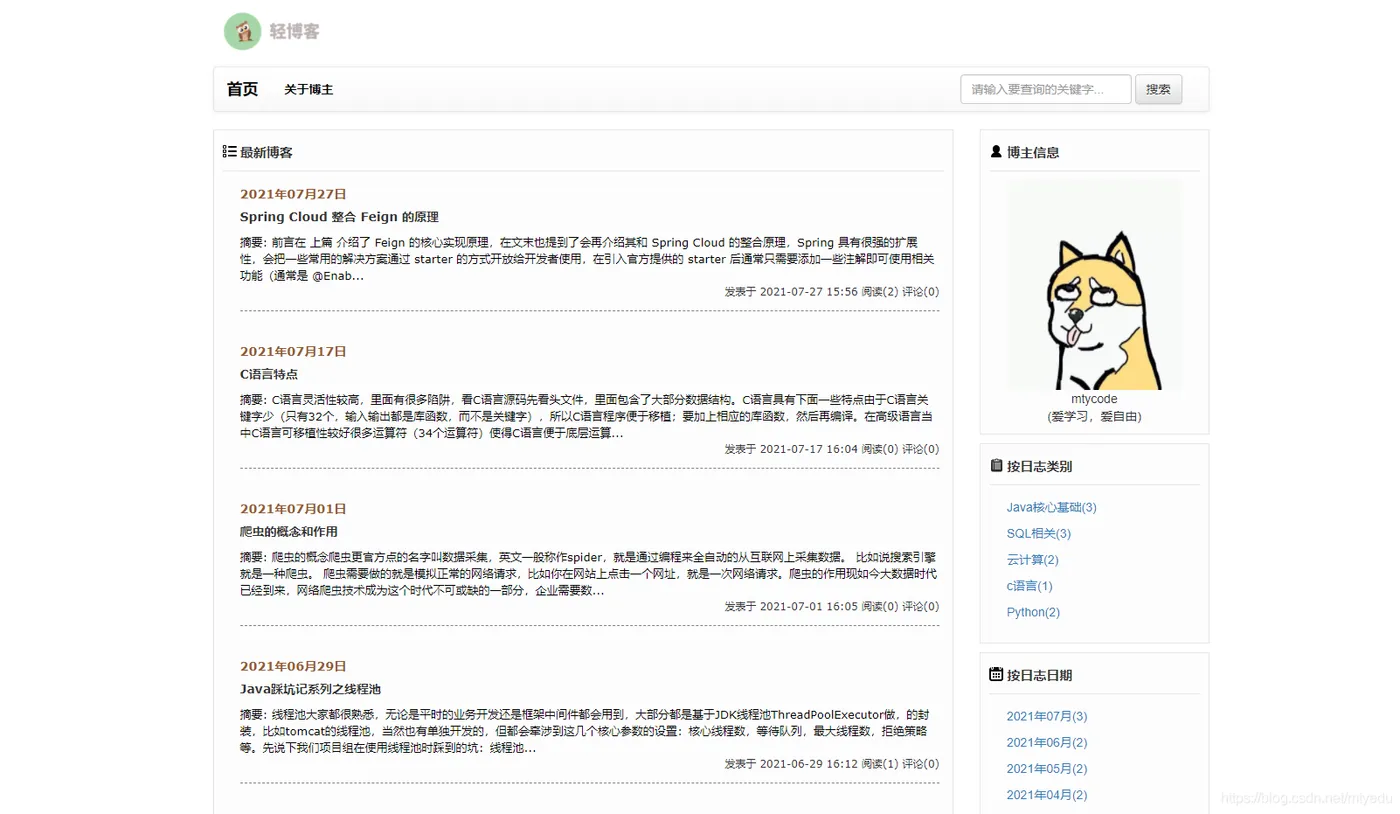Show posts from 2021年04月(2)
Screen dimensions: 1400x814
point(1046,795)
